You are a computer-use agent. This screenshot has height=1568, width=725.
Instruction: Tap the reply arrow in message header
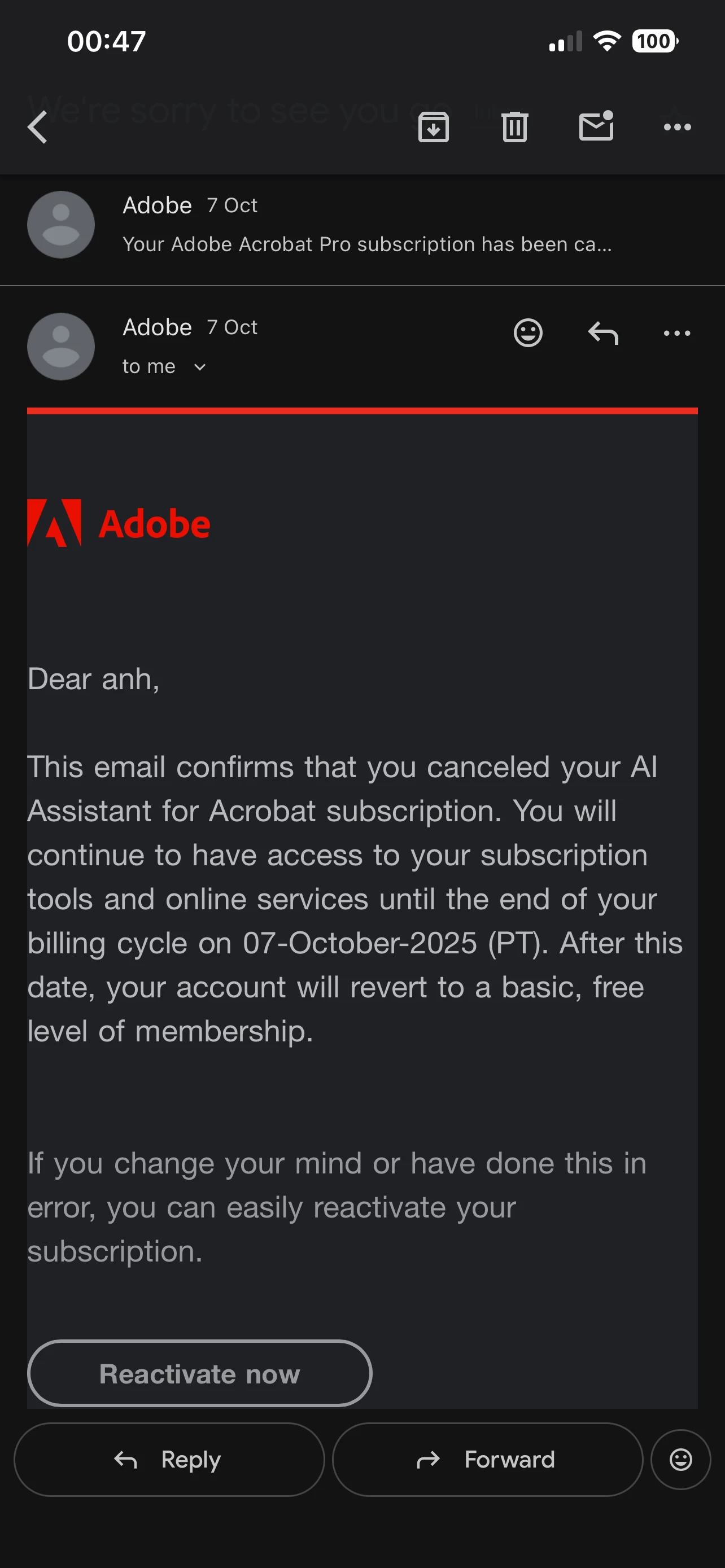click(x=602, y=333)
